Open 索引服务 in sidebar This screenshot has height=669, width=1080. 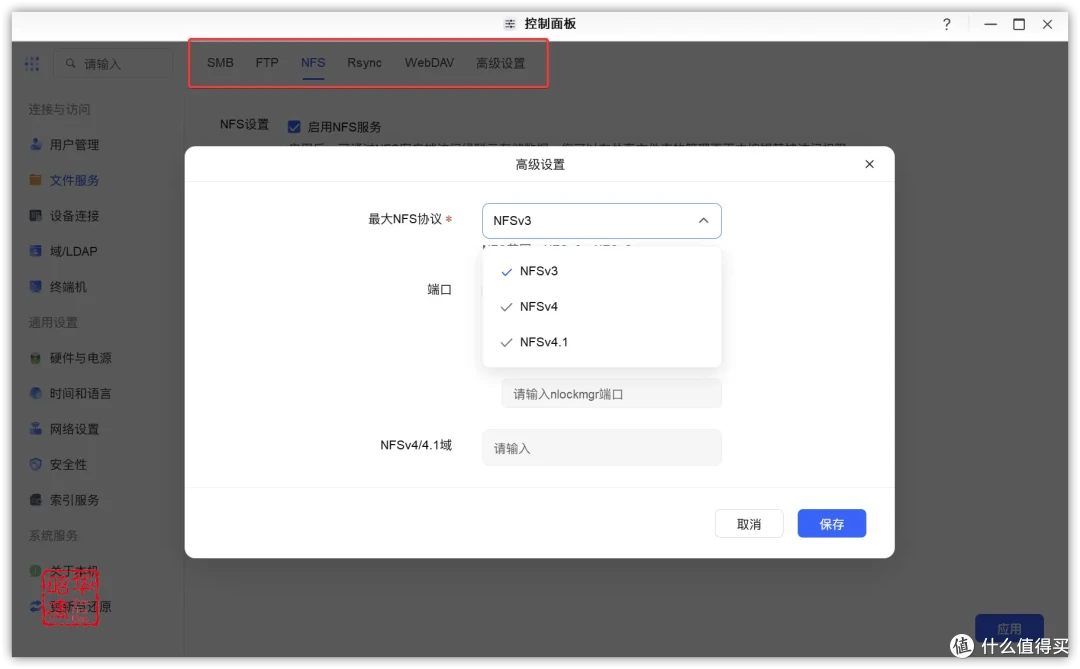pyautogui.click(x=74, y=500)
